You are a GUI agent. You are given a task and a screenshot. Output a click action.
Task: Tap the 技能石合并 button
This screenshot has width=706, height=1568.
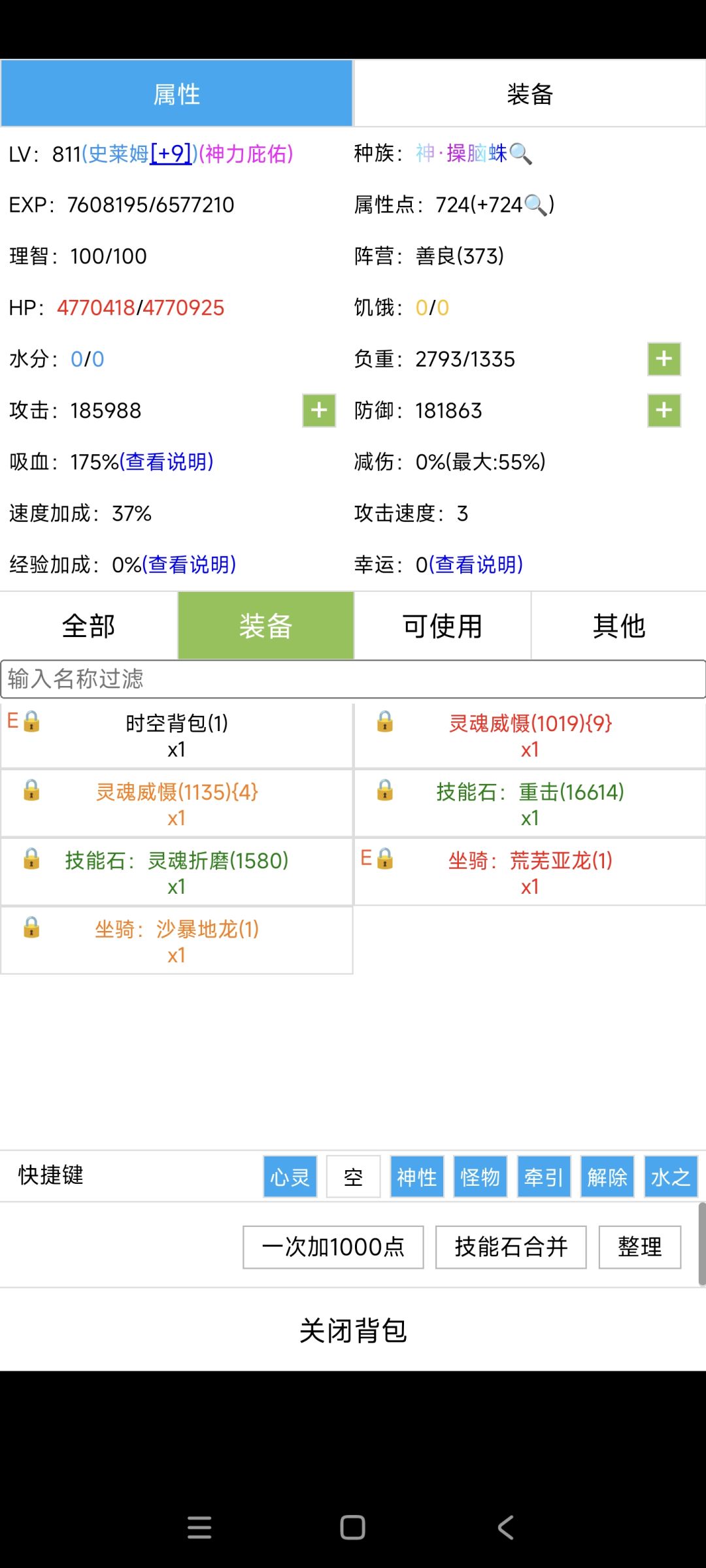511,1247
